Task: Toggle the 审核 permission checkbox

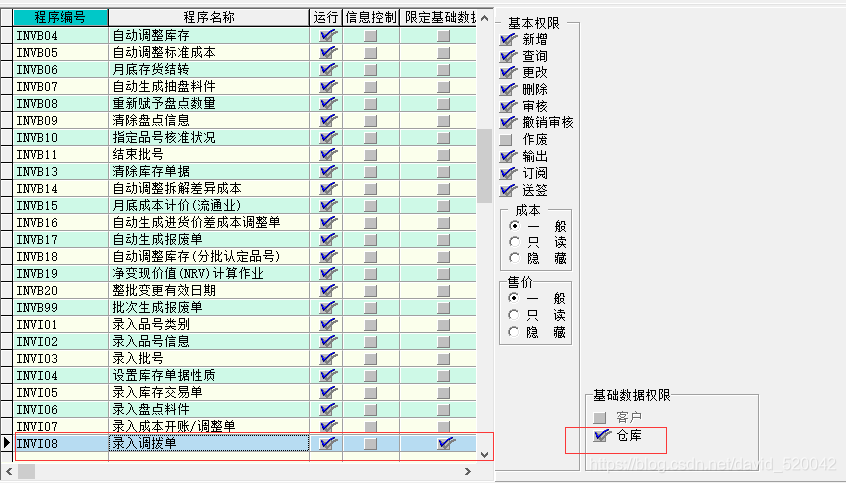Action: tap(507, 106)
